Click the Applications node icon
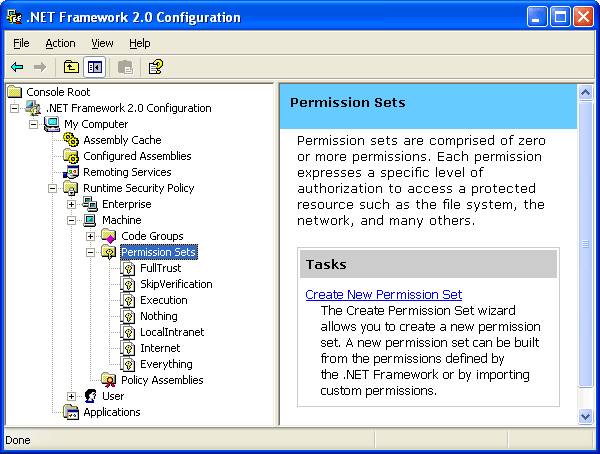 tap(71, 412)
